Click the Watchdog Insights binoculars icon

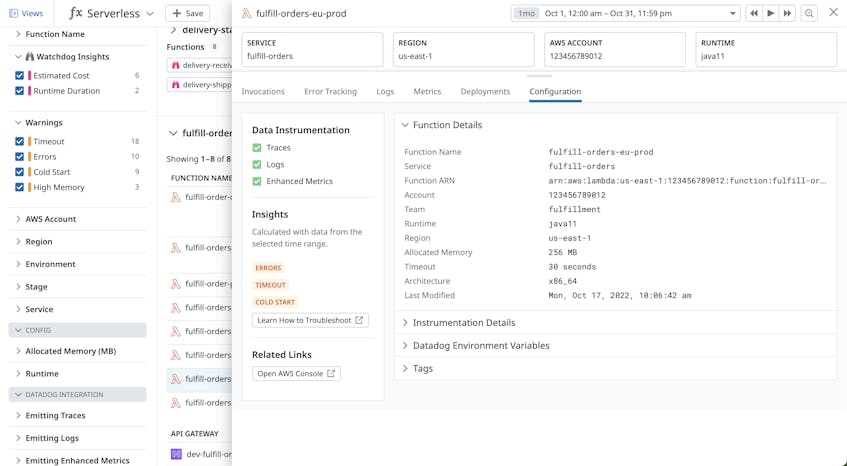pyautogui.click(x=30, y=57)
